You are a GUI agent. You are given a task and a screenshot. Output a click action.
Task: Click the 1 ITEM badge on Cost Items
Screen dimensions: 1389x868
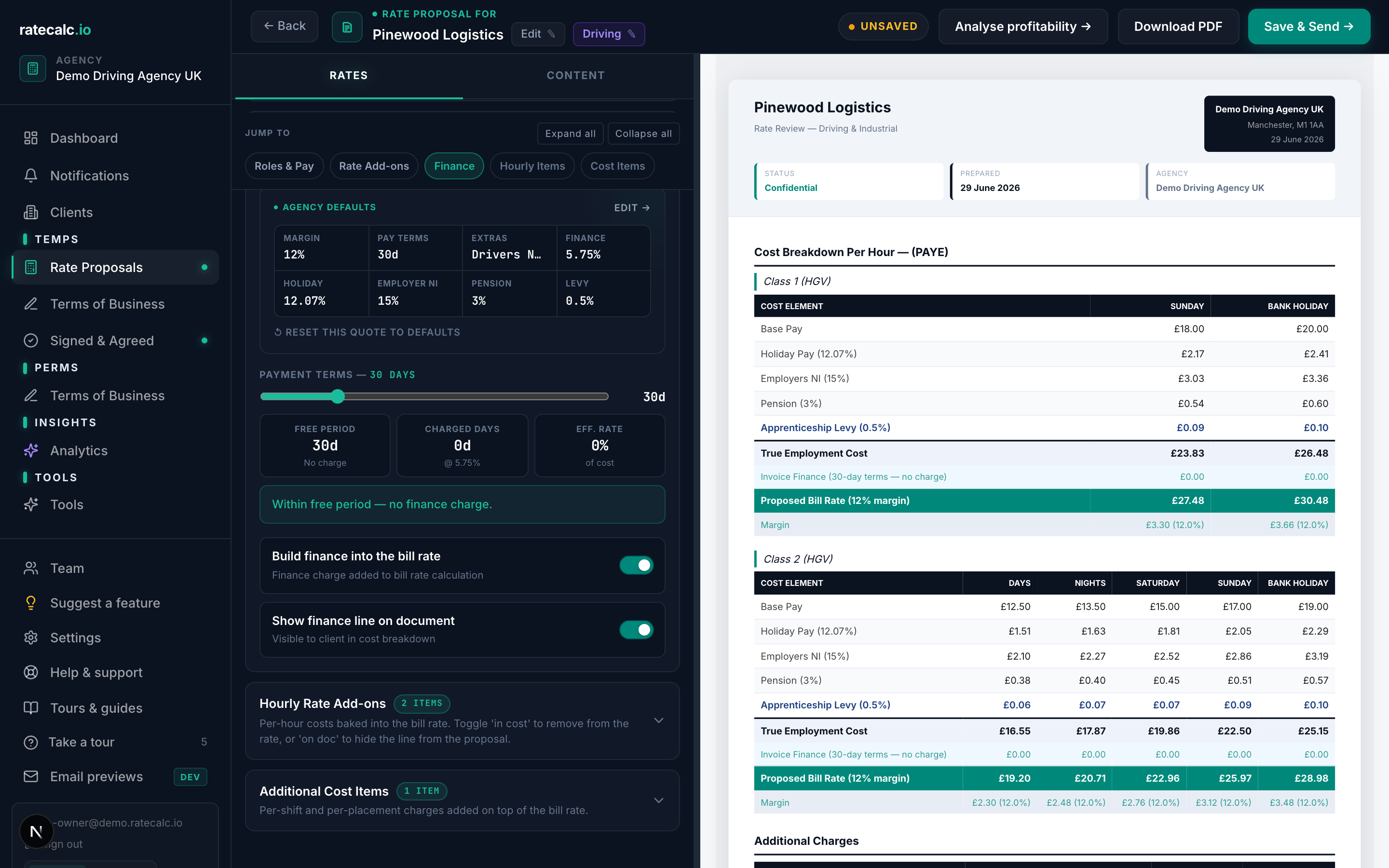click(422, 791)
